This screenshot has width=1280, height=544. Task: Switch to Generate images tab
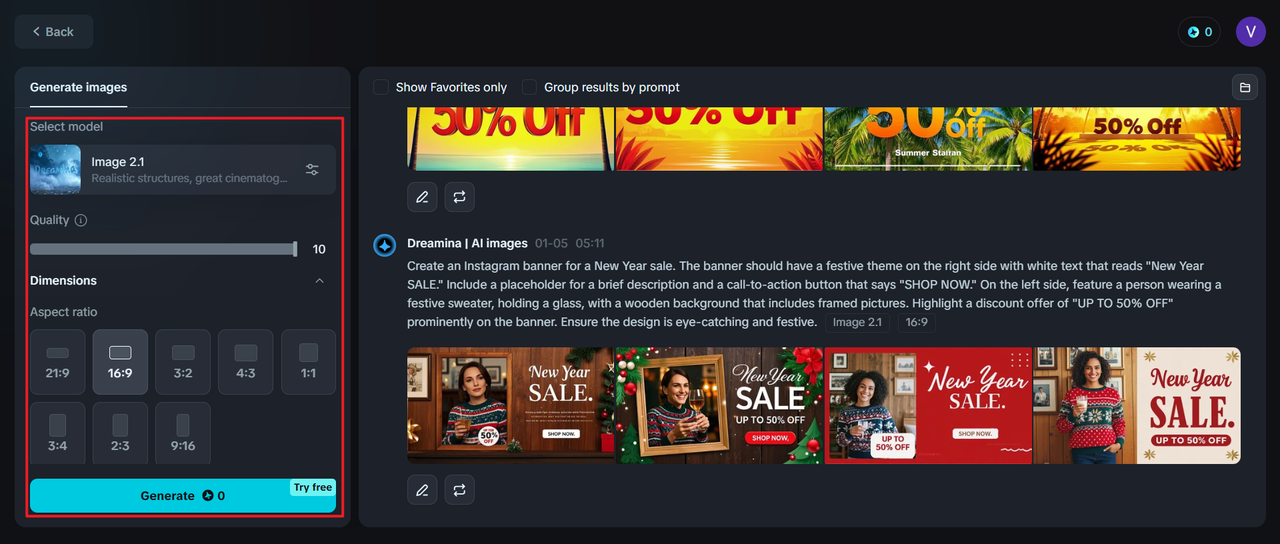[78, 87]
